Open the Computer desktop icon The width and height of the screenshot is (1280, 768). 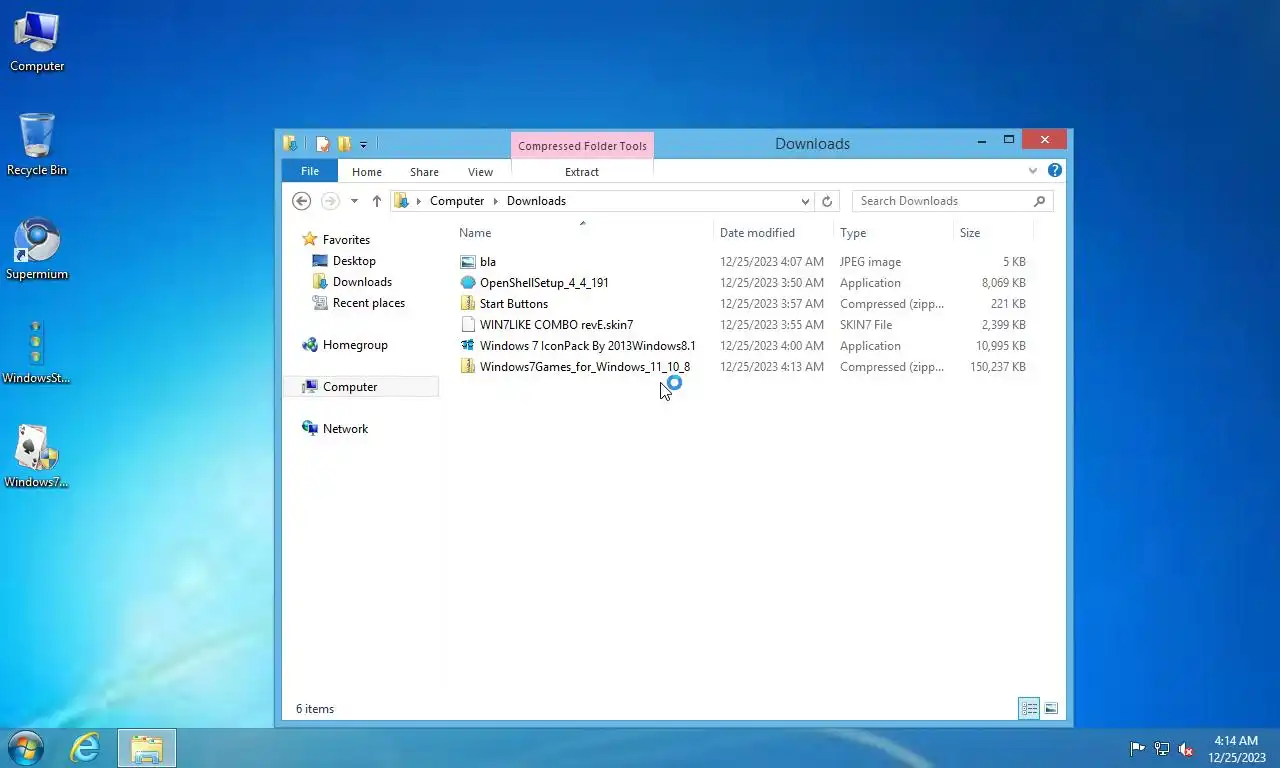[37, 42]
